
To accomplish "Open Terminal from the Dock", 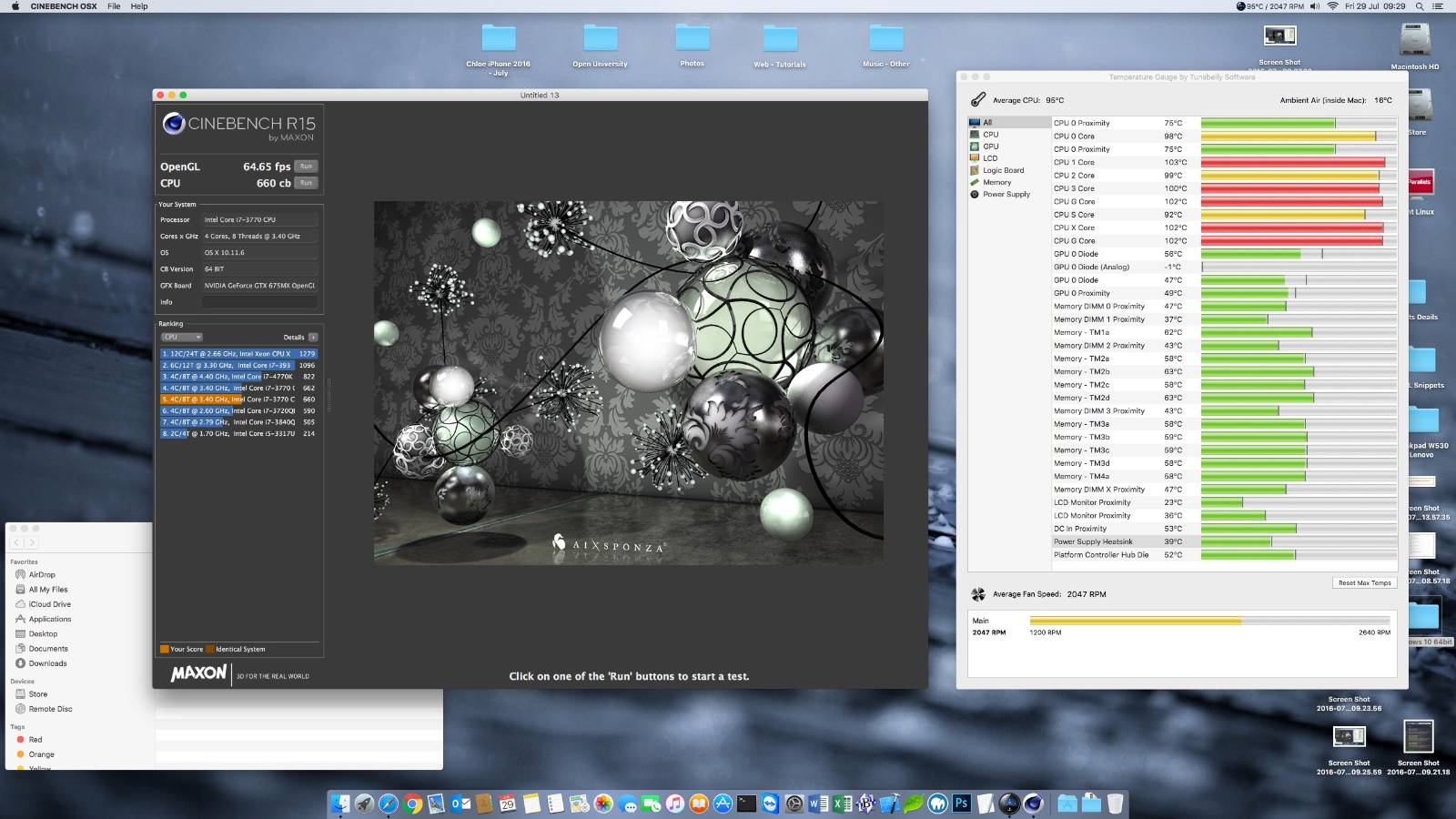I will (x=746, y=804).
